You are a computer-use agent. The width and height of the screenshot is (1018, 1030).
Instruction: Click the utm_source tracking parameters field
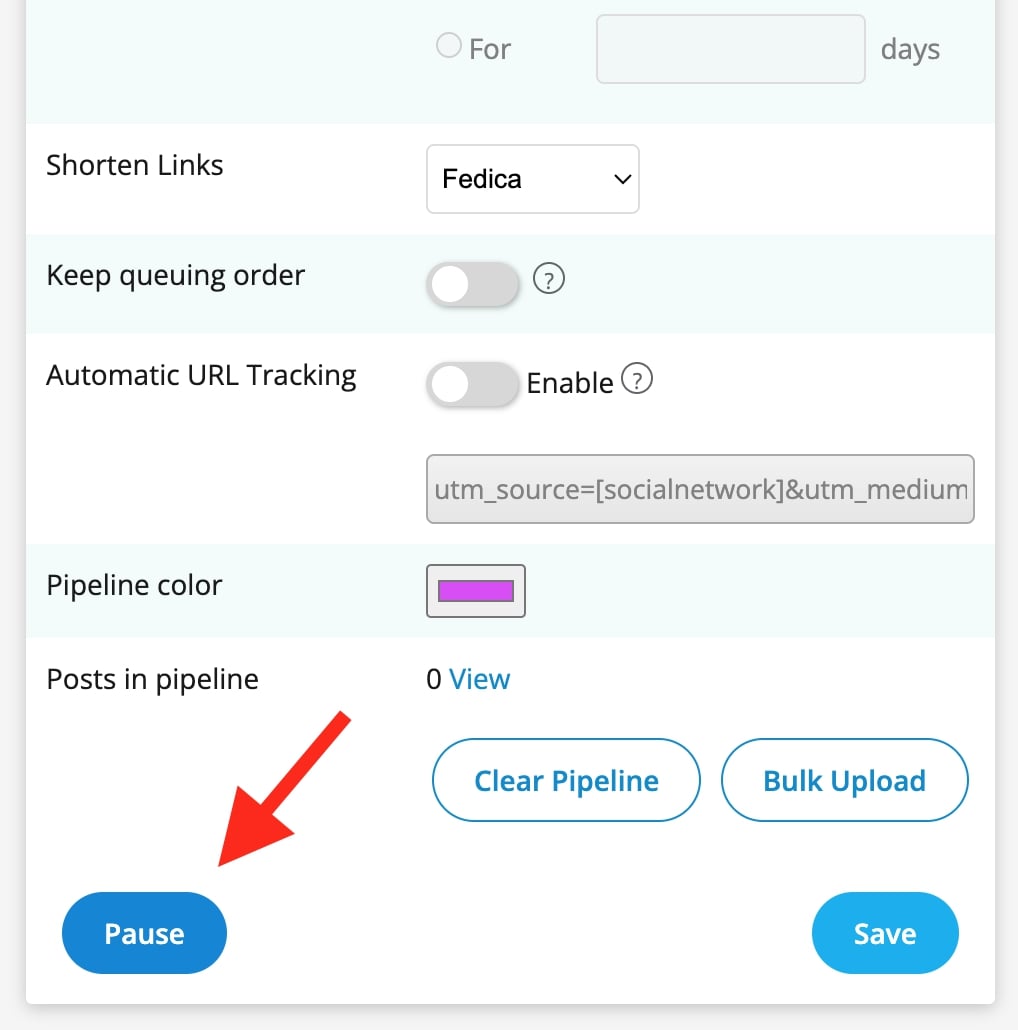click(x=700, y=490)
